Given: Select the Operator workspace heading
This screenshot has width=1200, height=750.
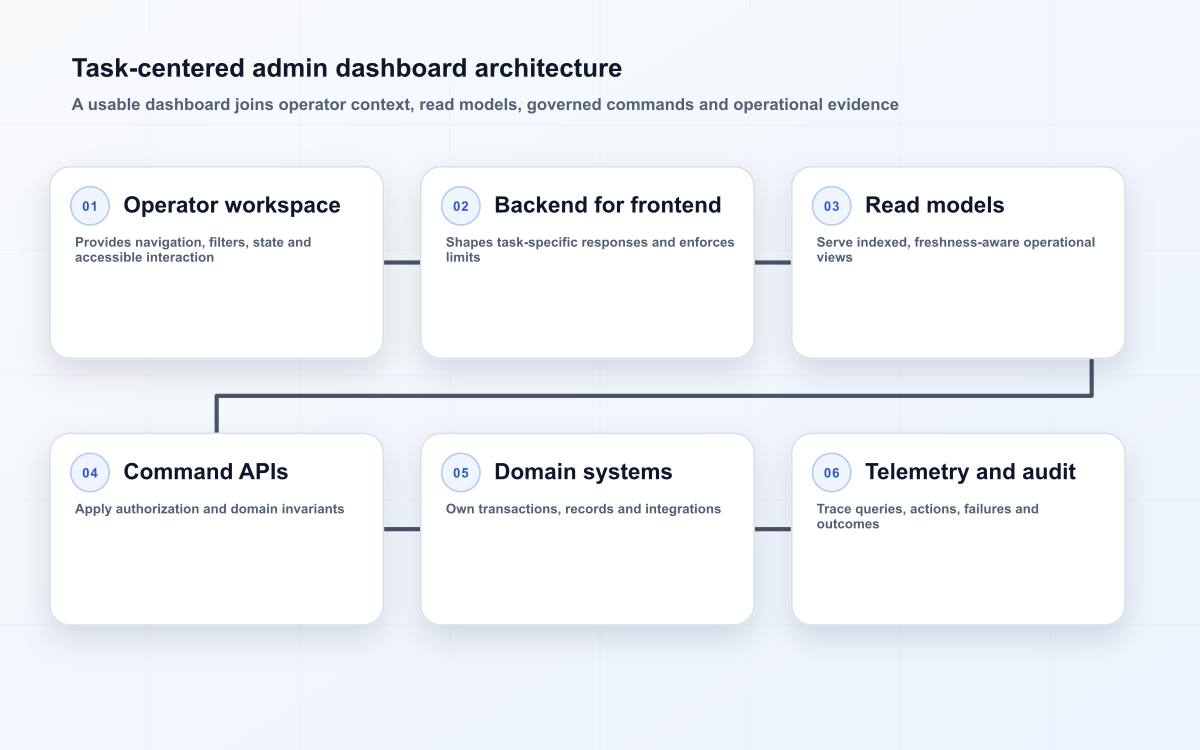Looking at the screenshot, I should (232, 205).
